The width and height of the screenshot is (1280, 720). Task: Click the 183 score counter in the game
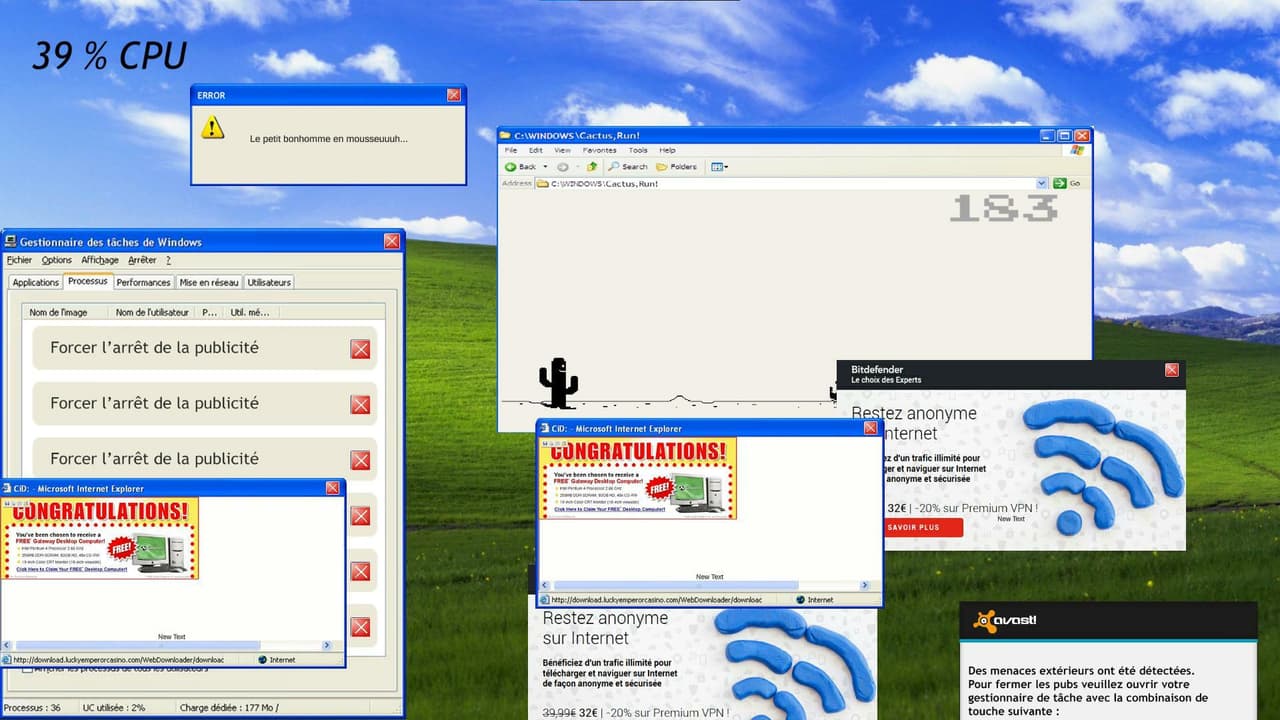tap(1003, 208)
